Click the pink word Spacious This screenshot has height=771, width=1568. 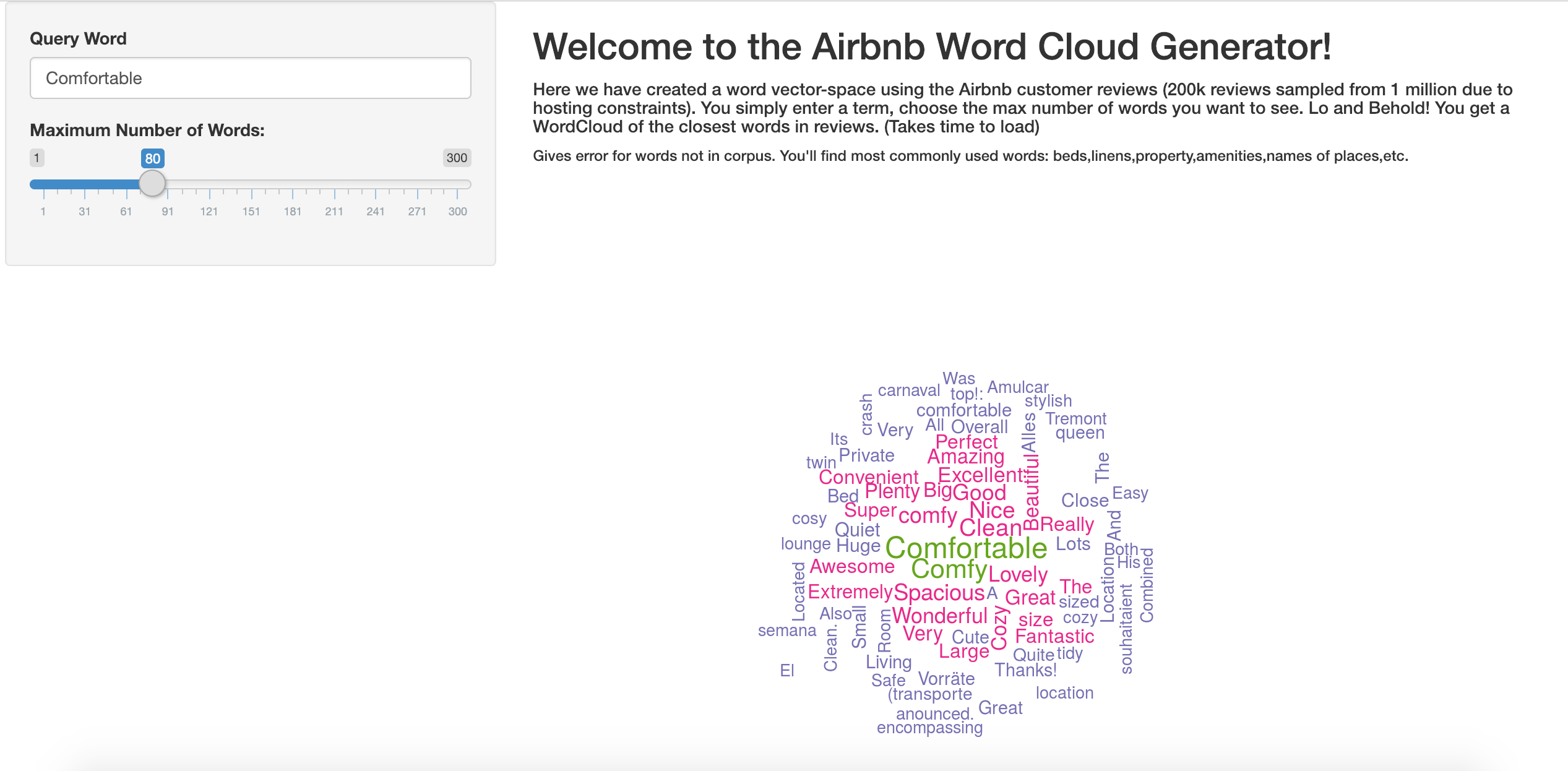[x=939, y=593]
